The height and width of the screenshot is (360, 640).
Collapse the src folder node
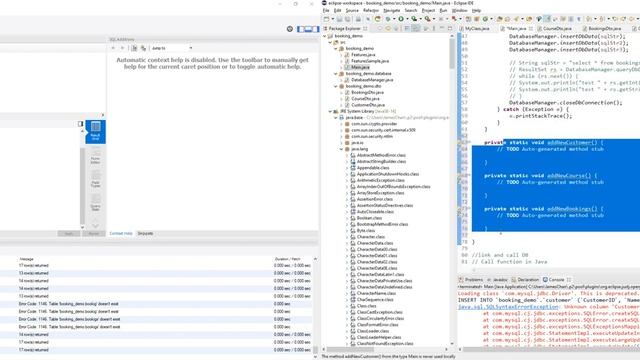330,42
